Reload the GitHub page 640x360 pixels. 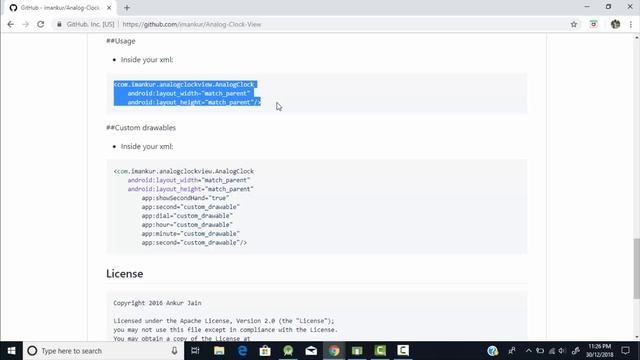[40, 24]
